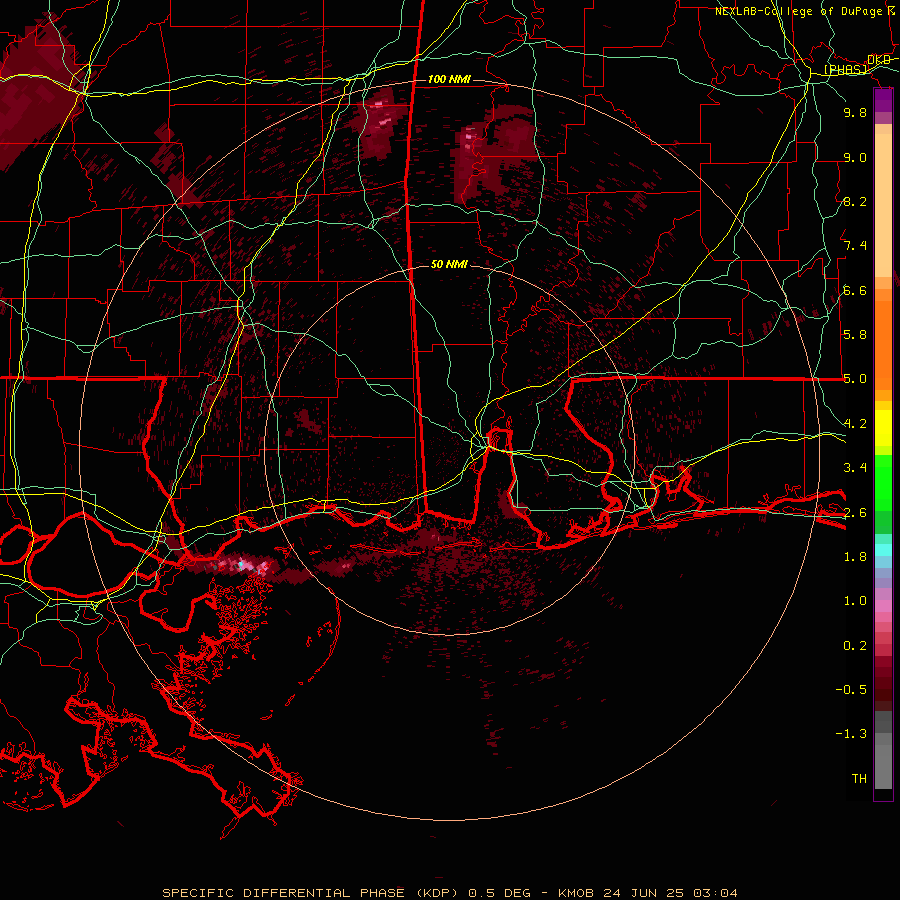Pick the orange segment of the color bar
This screenshot has width=900, height=900.
click(x=883, y=344)
